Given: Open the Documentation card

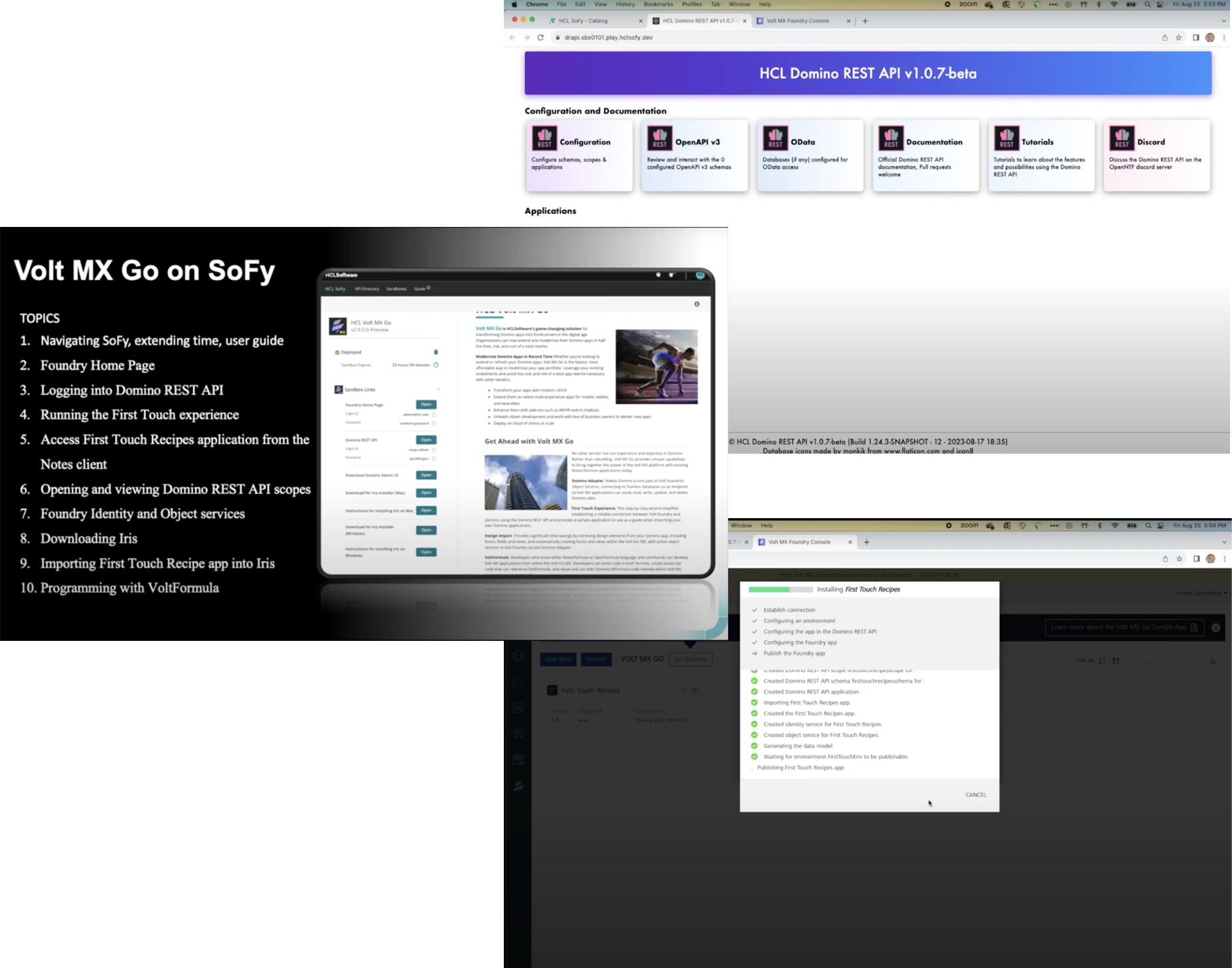Looking at the screenshot, I should [x=925, y=156].
